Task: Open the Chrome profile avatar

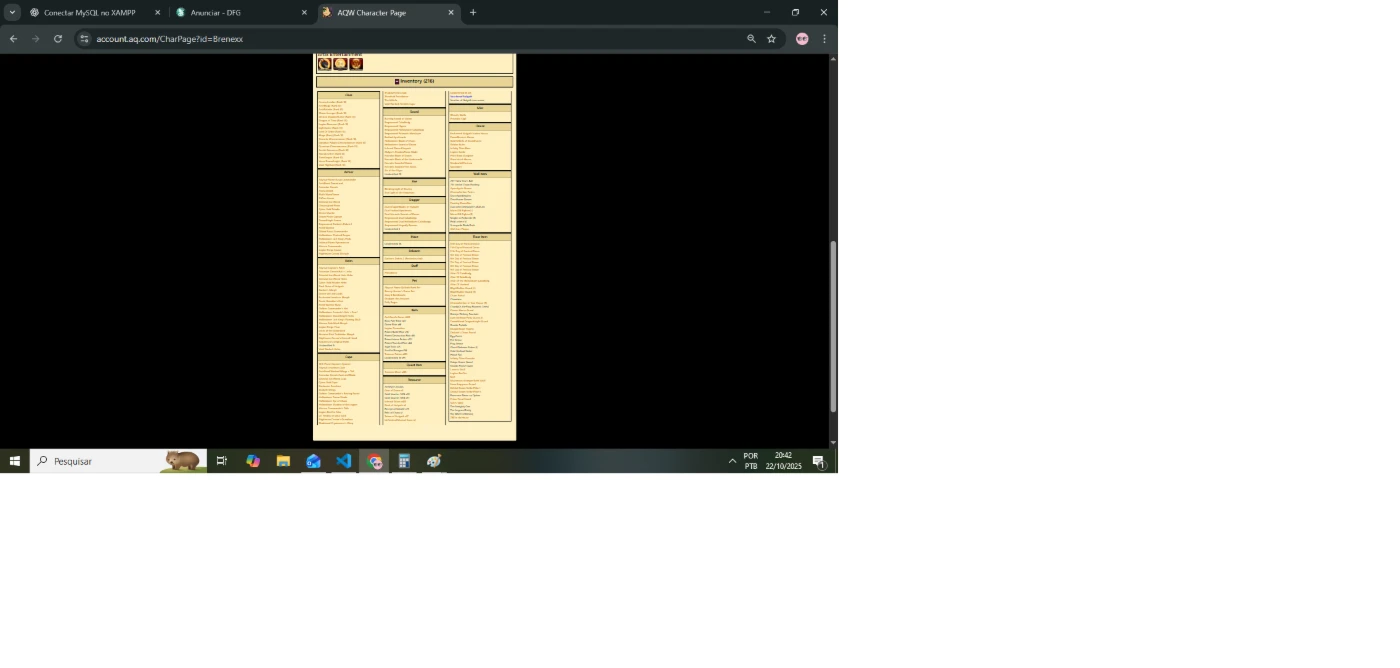Action: pyautogui.click(x=802, y=39)
